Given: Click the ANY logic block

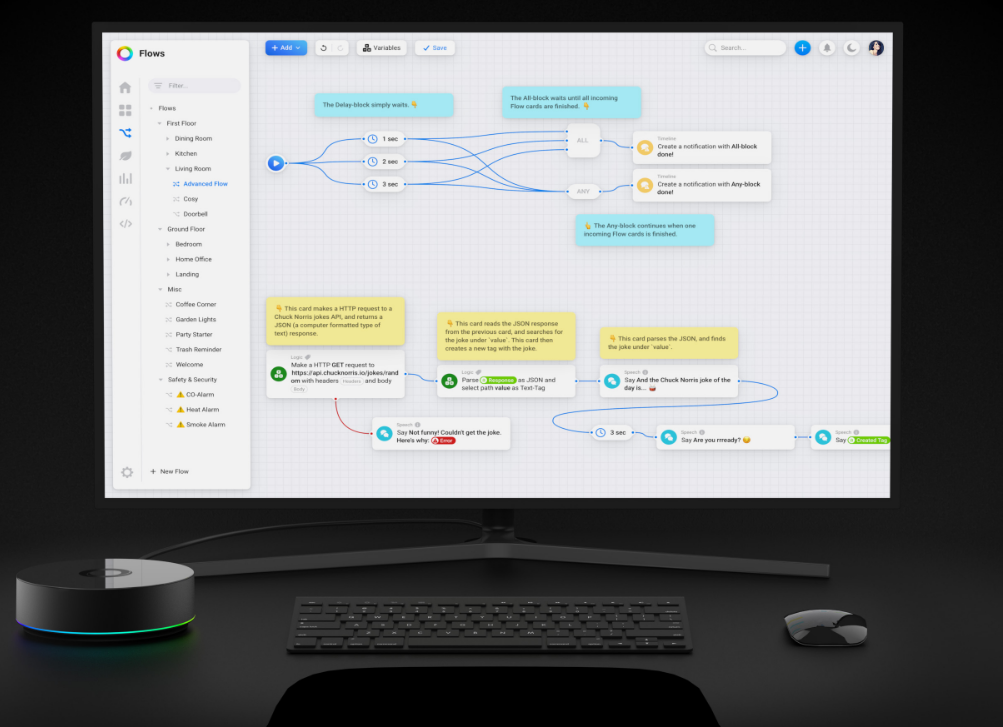Looking at the screenshot, I should [x=582, y=191].
